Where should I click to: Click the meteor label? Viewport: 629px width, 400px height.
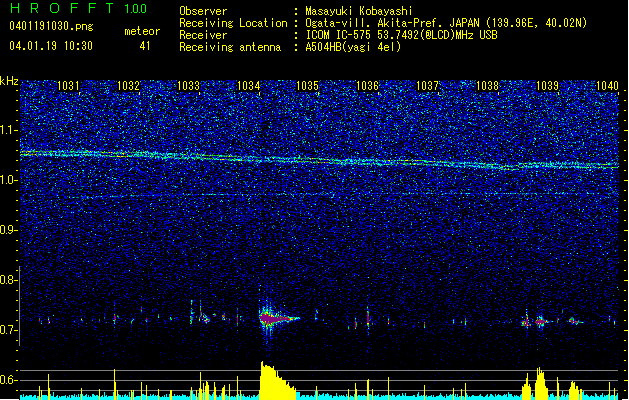coord(142,31)
